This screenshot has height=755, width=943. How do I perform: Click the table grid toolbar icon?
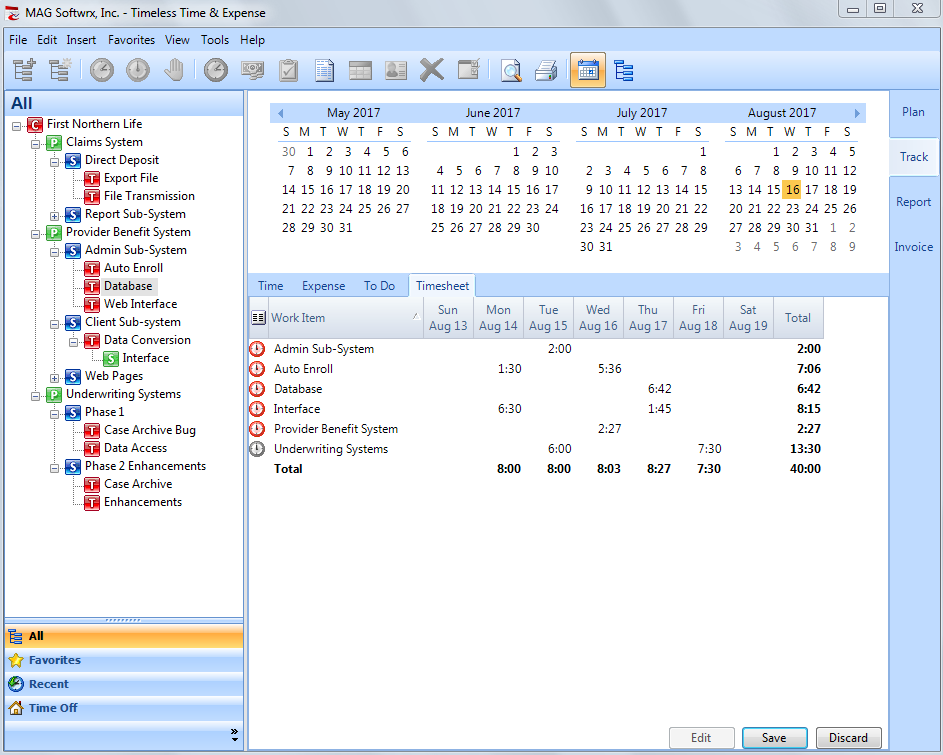tap(360, 70)
